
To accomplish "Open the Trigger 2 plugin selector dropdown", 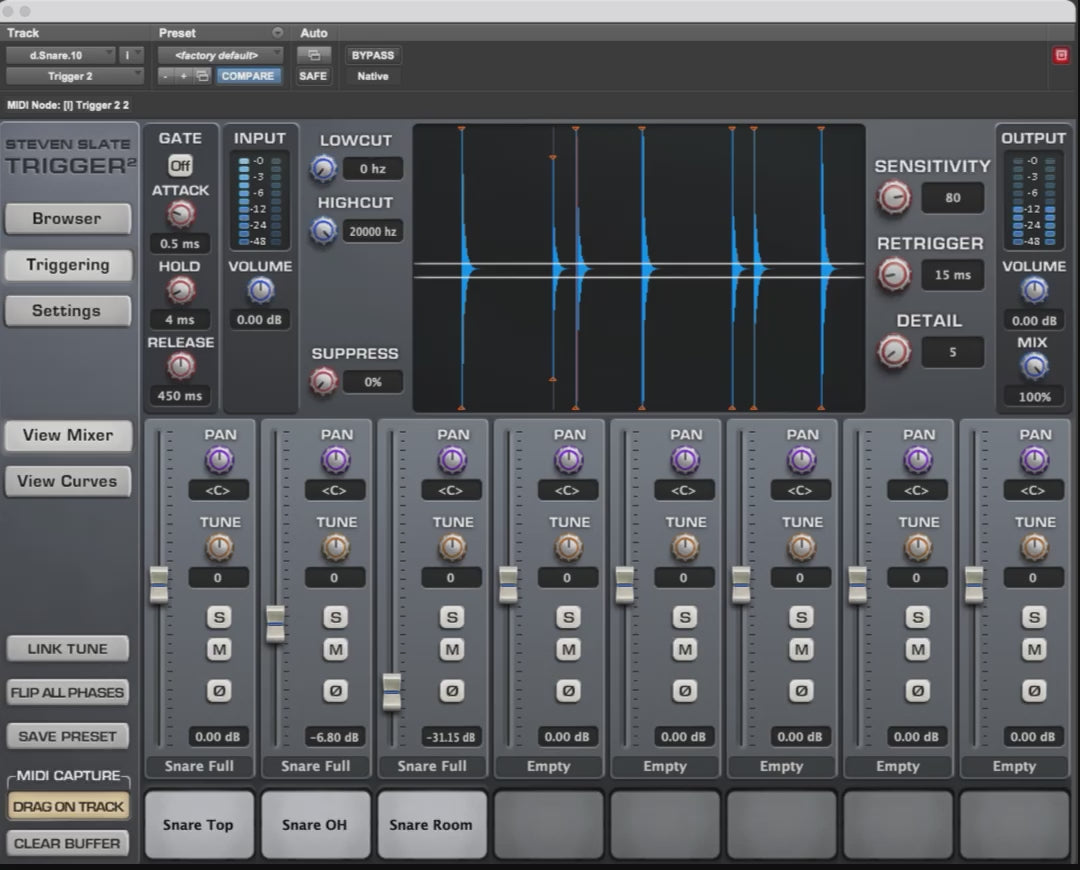I will click(74, 76).
